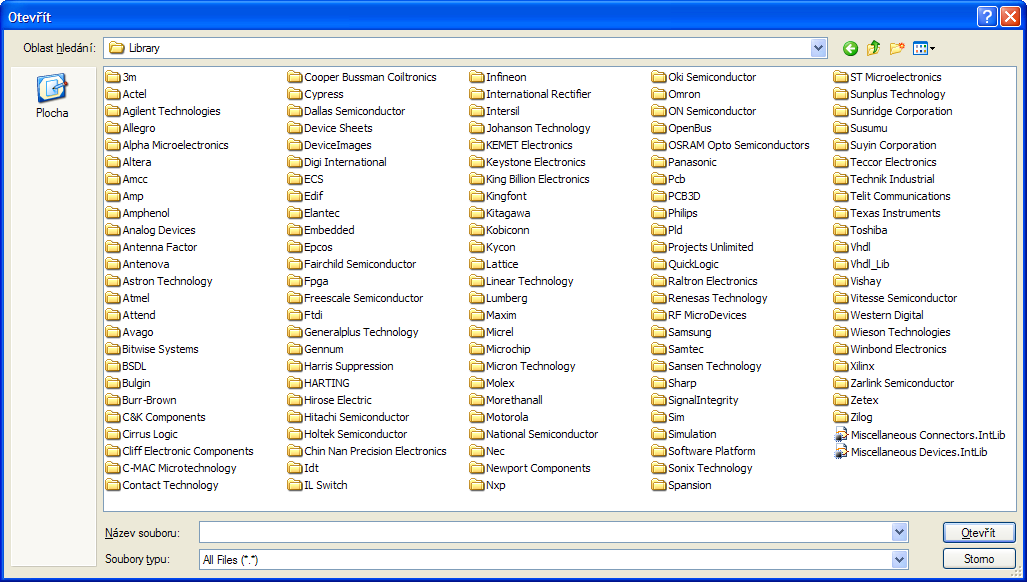Create a new folder using toolbar icon
The image size is (1027, 582).
(x=897, y=48)
